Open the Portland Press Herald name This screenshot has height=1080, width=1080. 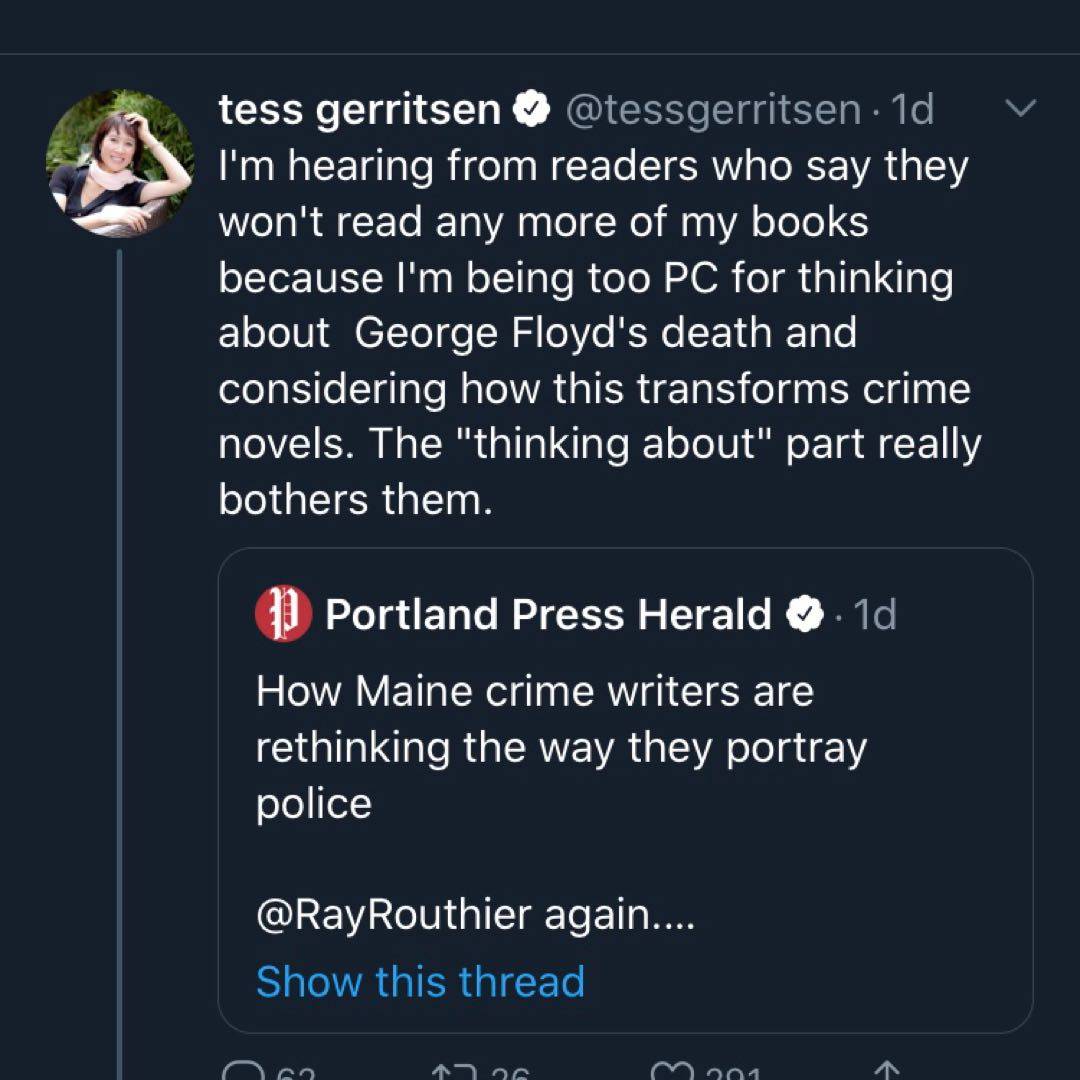pos(548,614)
